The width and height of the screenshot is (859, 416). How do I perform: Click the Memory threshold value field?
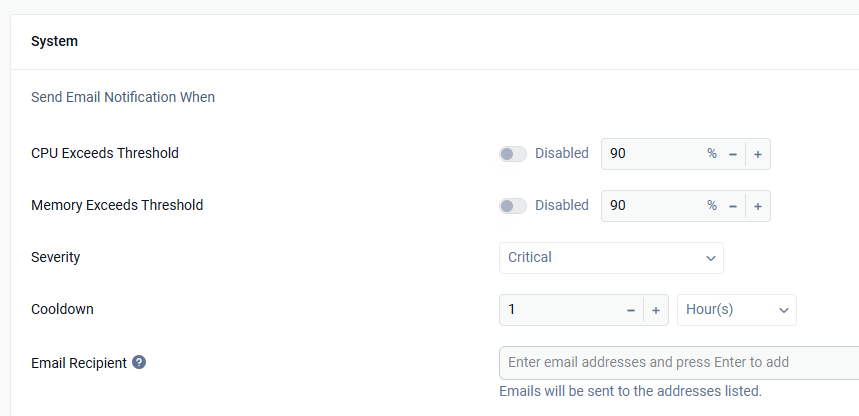(x=652, y=206)
